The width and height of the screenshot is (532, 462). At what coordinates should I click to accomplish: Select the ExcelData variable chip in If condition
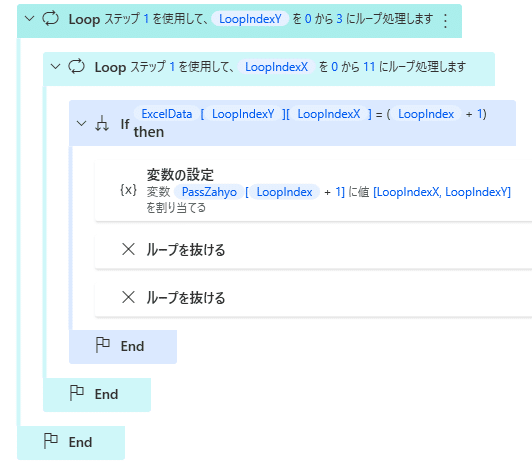point(167,114)
